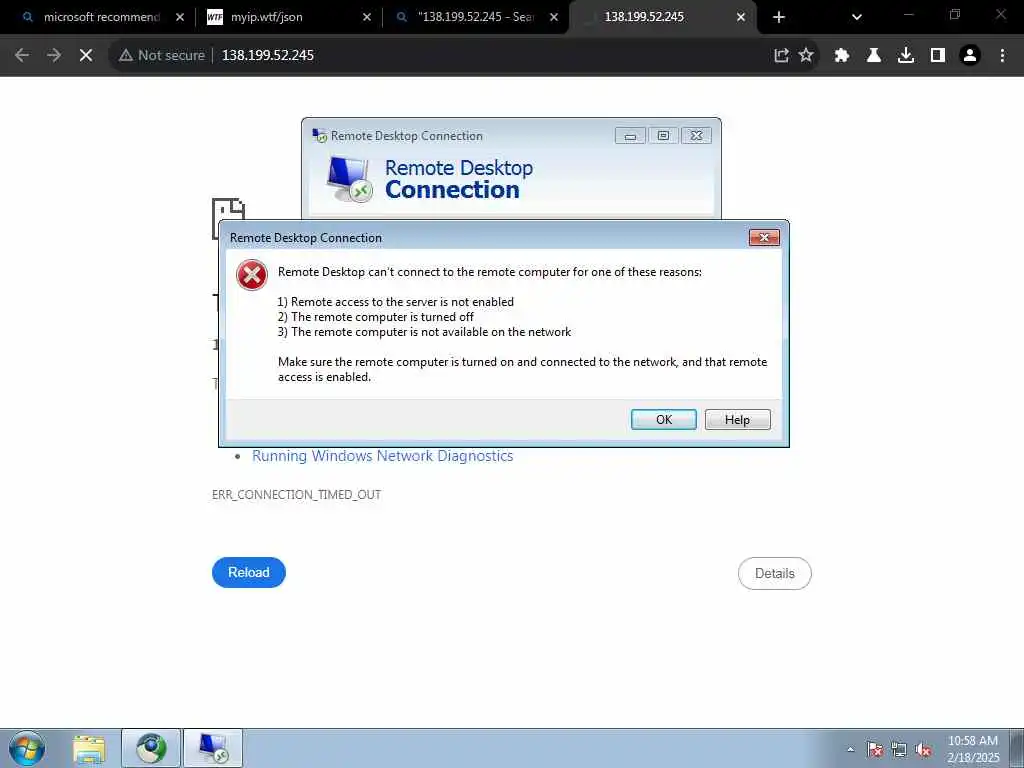Image resolution: width=1024 pixels, height=768 pixels.
Task: Click the Reload button on the page
Action: tap(249, 572)
